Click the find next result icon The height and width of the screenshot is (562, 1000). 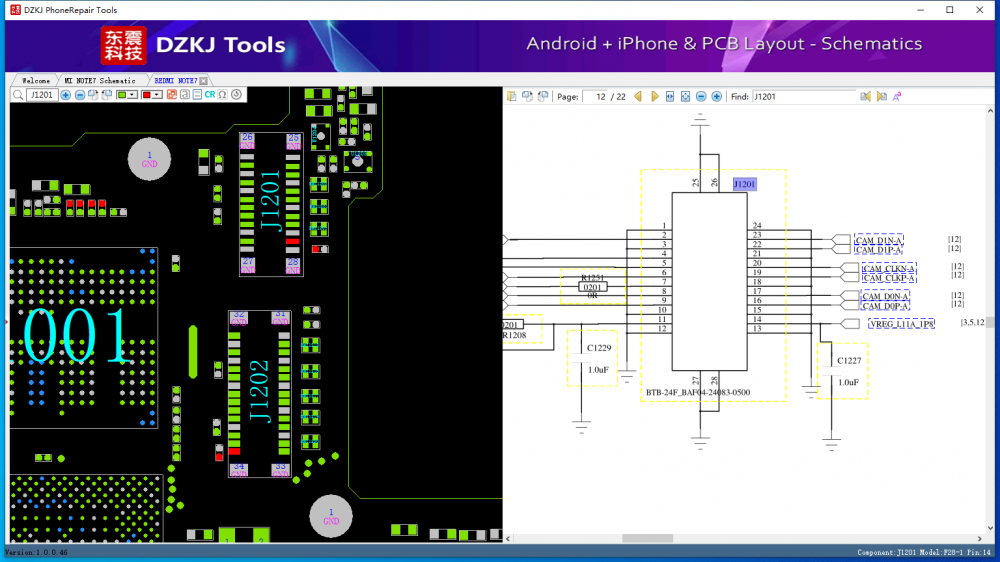pos(881,97)
